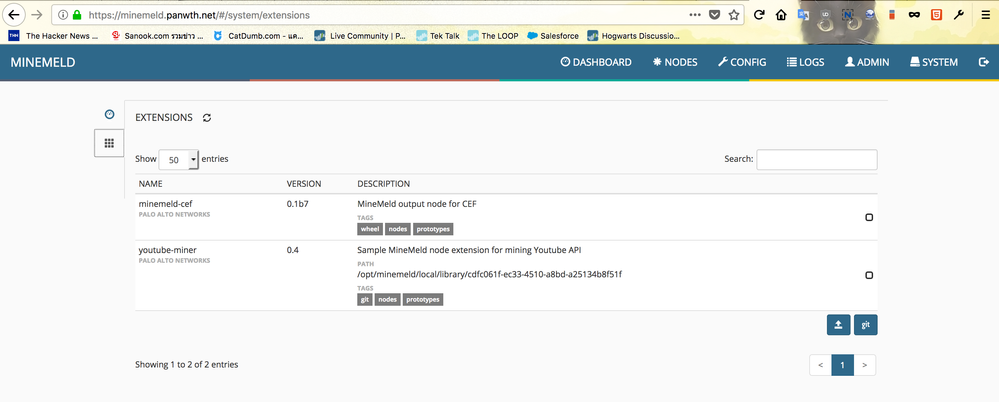Bookmark this page with the star icon

[x=734, y=15]
